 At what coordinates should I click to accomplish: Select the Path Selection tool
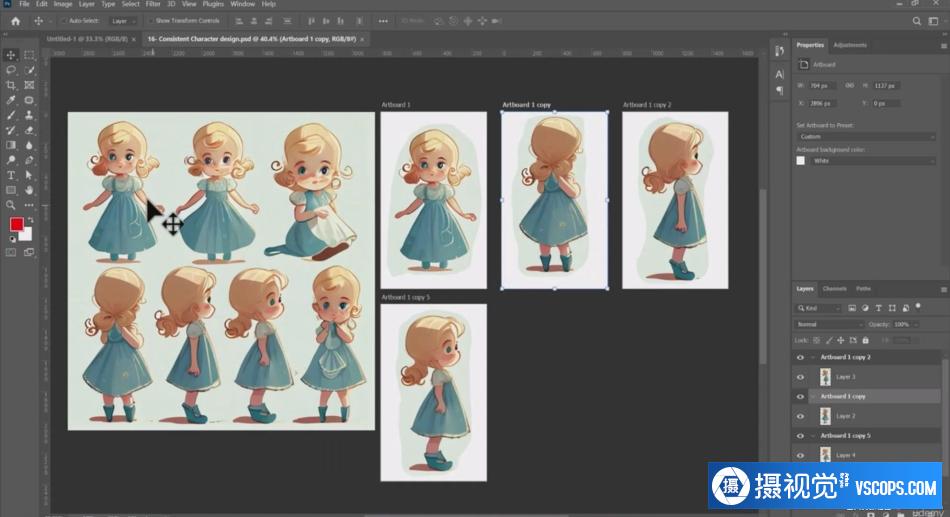click(x=28, y=176)
